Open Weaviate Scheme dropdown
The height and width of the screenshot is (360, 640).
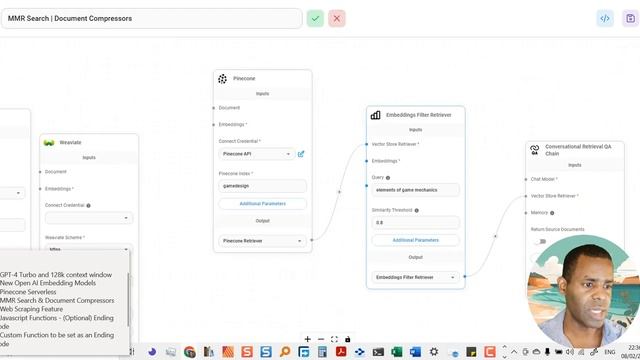[89, 249]
